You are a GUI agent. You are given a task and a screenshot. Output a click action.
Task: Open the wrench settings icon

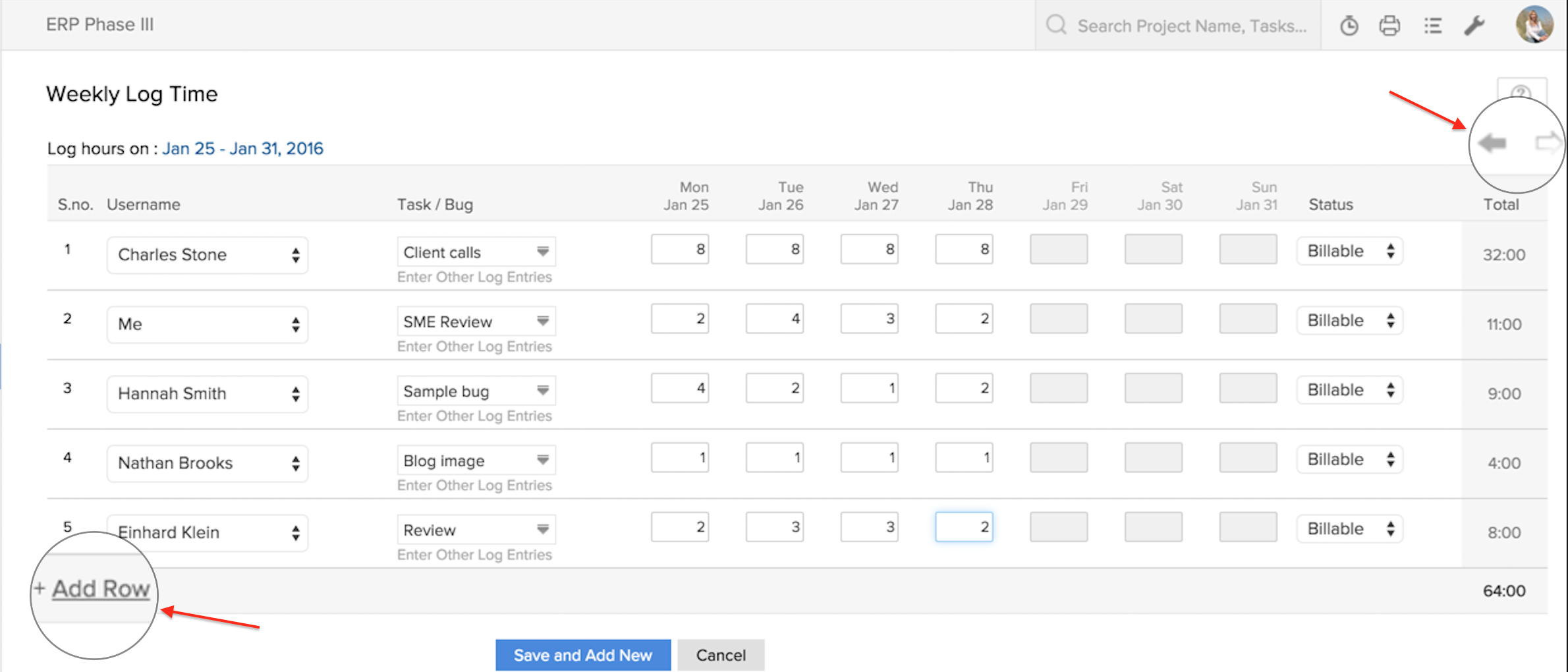click(1474, 26)
